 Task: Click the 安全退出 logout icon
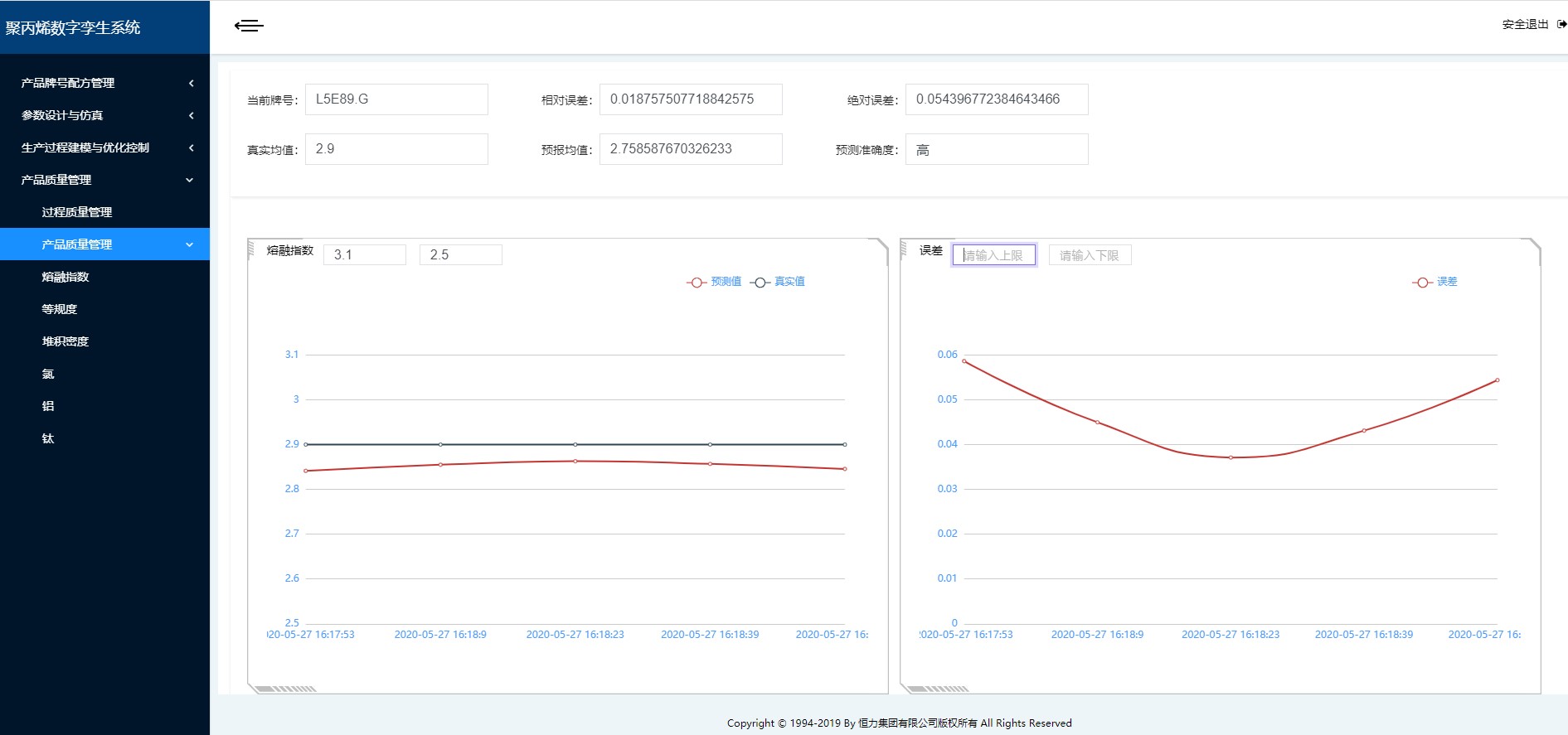click(x=1561, y=25)
